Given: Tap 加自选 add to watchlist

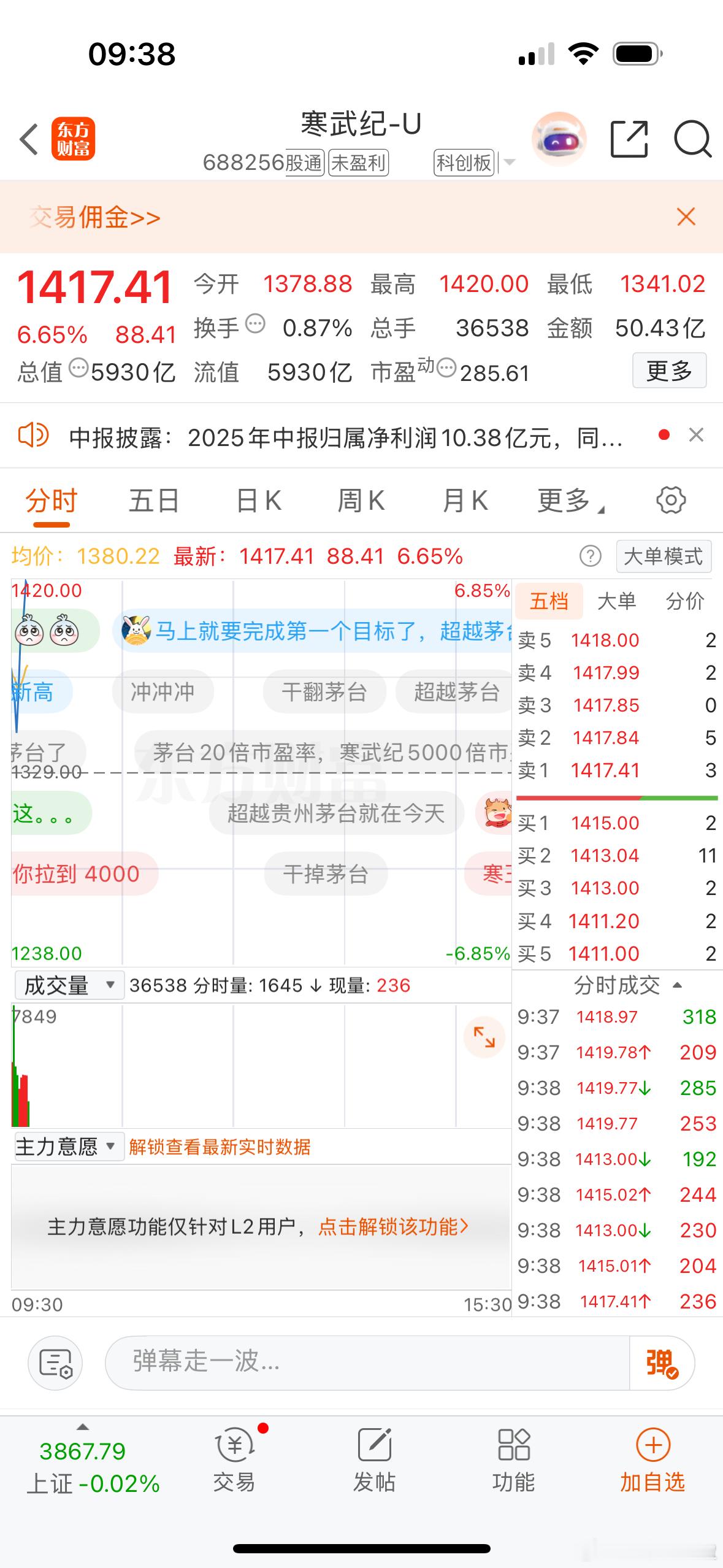Looking at the screenshot, I should tap(652, 1460).
